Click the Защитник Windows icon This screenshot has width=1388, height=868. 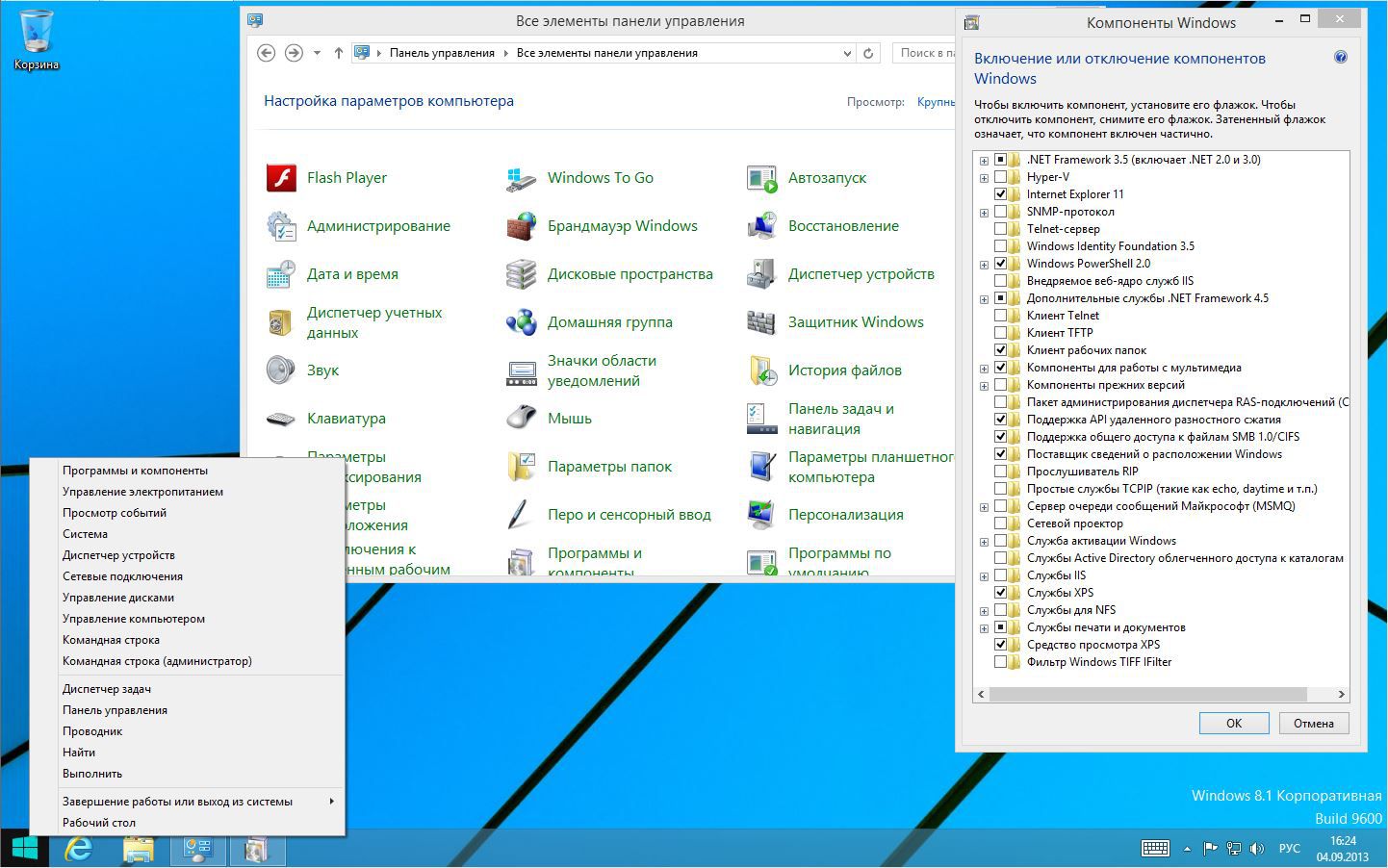click(761, 322)
